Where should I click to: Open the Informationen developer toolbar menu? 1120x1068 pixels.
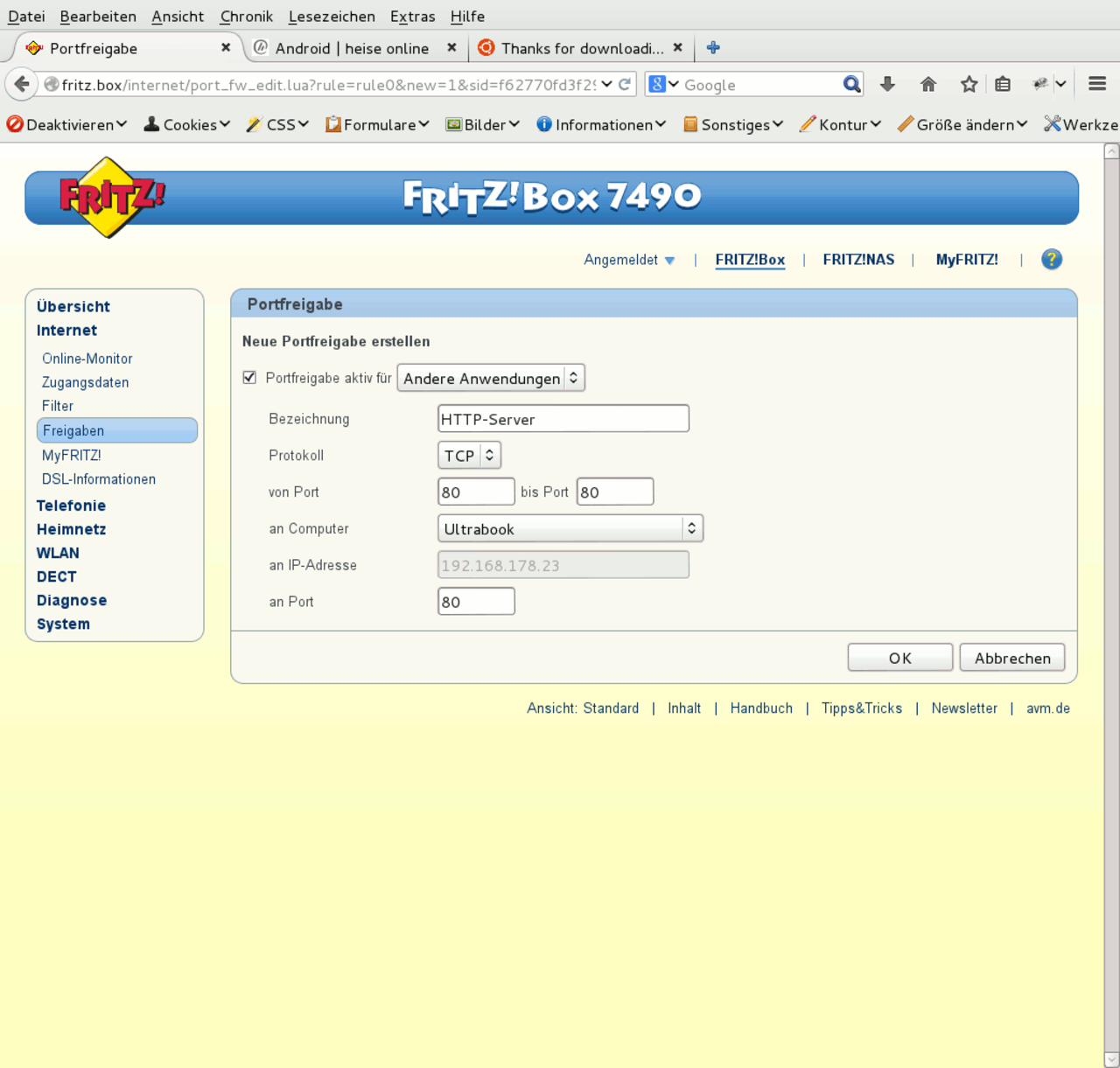[x=601, y=124]
